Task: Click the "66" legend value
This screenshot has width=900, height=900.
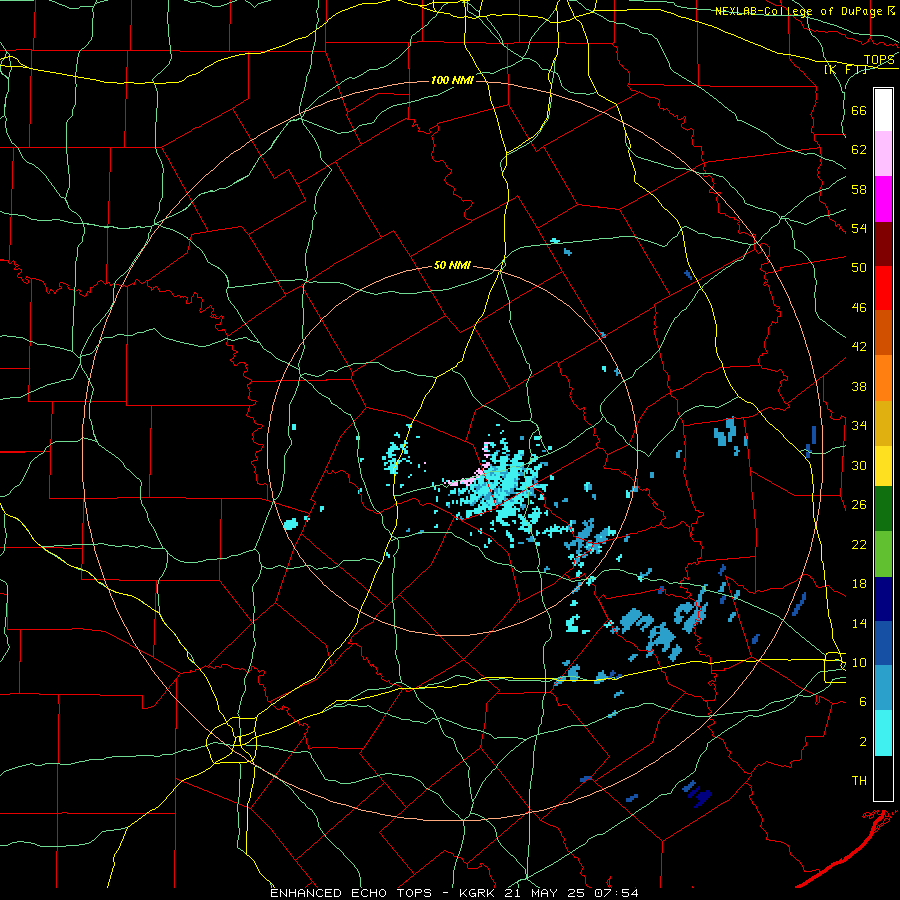Action: coord(859,110)
